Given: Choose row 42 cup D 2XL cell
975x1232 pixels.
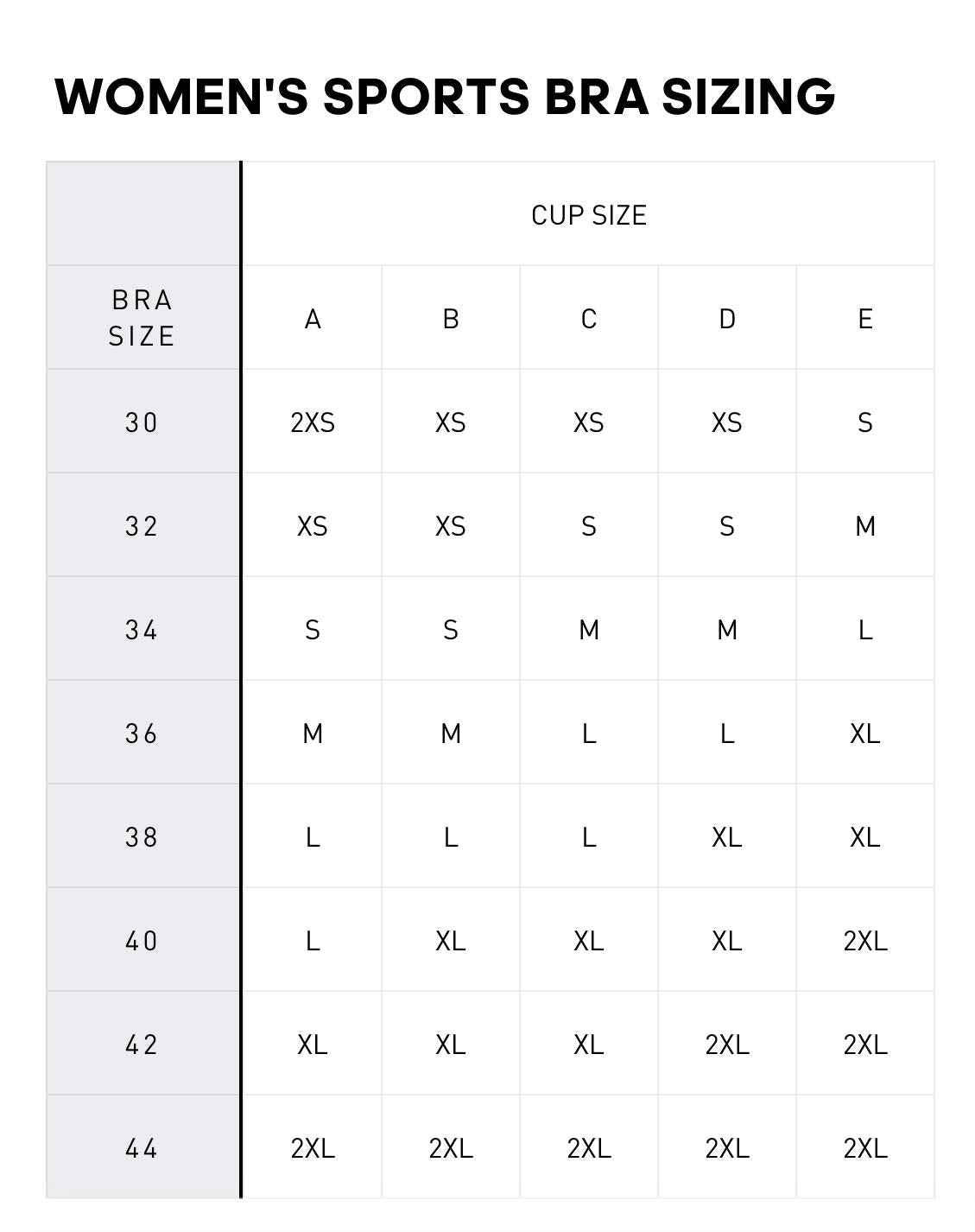Looking at the screenshot, I should (727, 1045).
